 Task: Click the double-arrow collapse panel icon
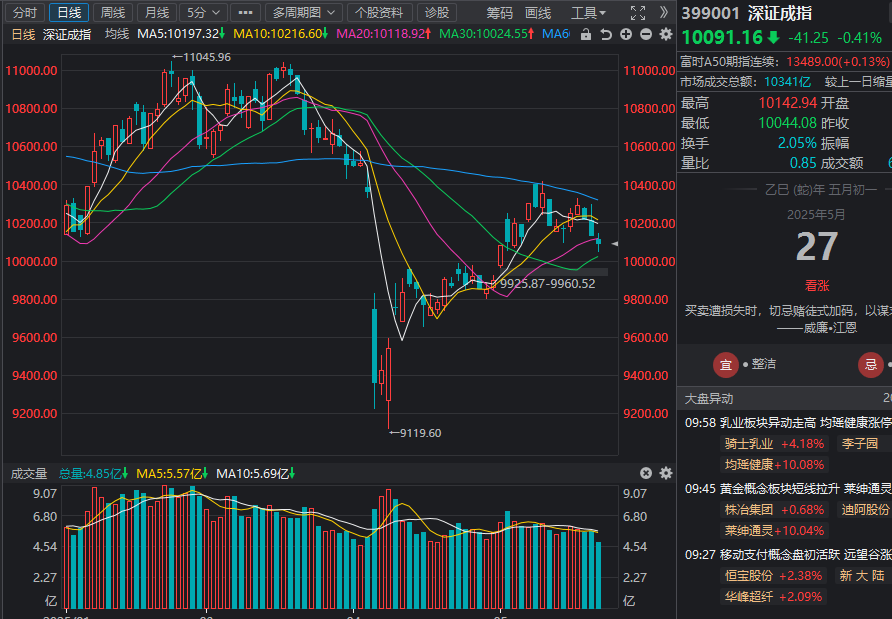pyautogui.click(x=664, y=13)
